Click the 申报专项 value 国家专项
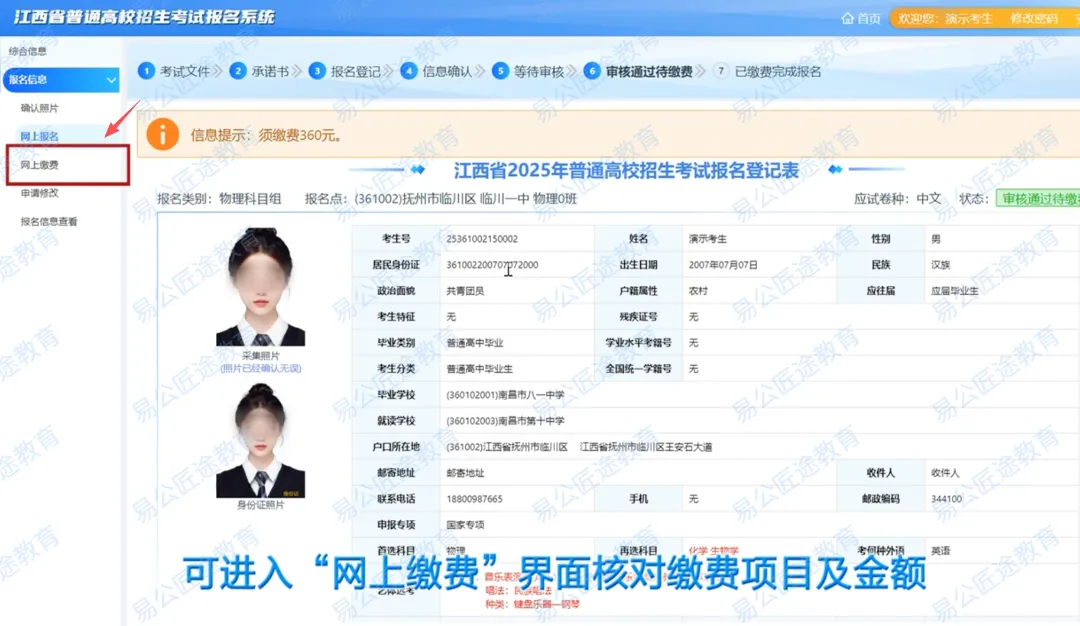The image size is (1080, 626). [x=465, y=525]
